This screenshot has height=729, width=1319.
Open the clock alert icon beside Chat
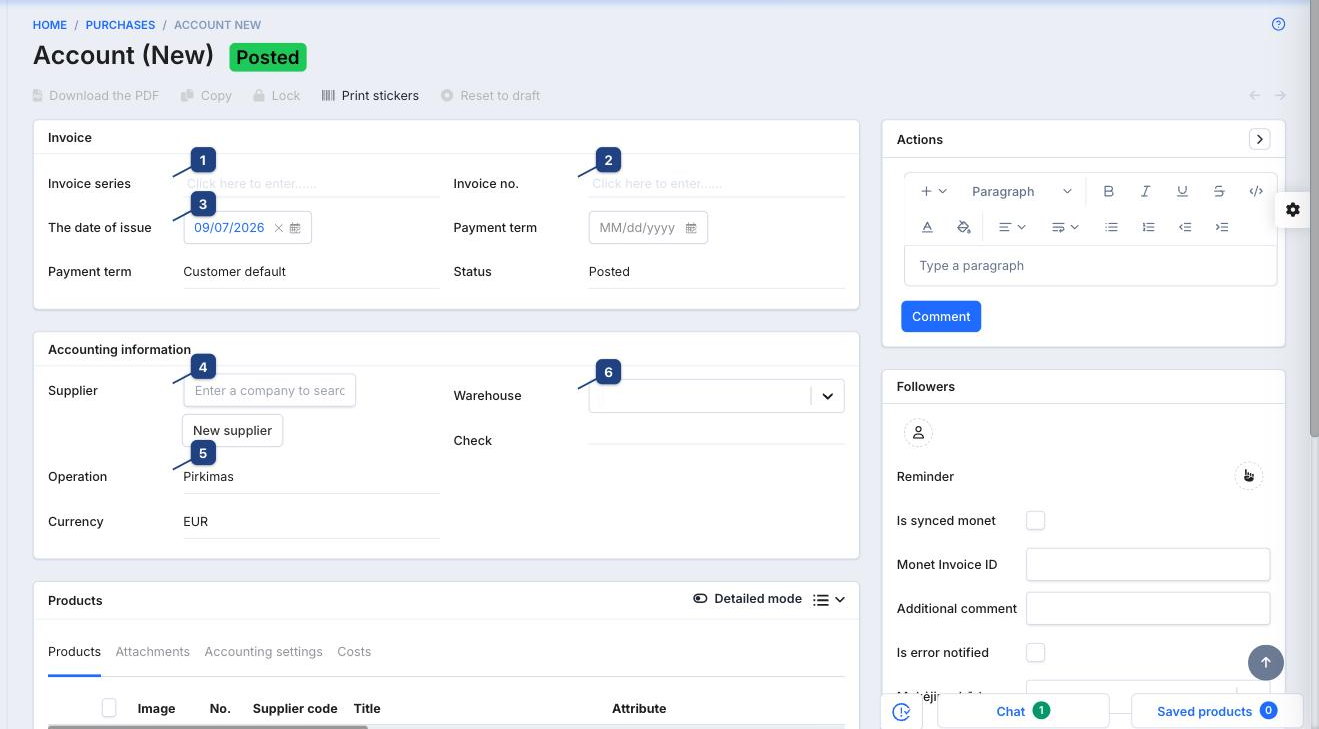[x=901, y=711]
